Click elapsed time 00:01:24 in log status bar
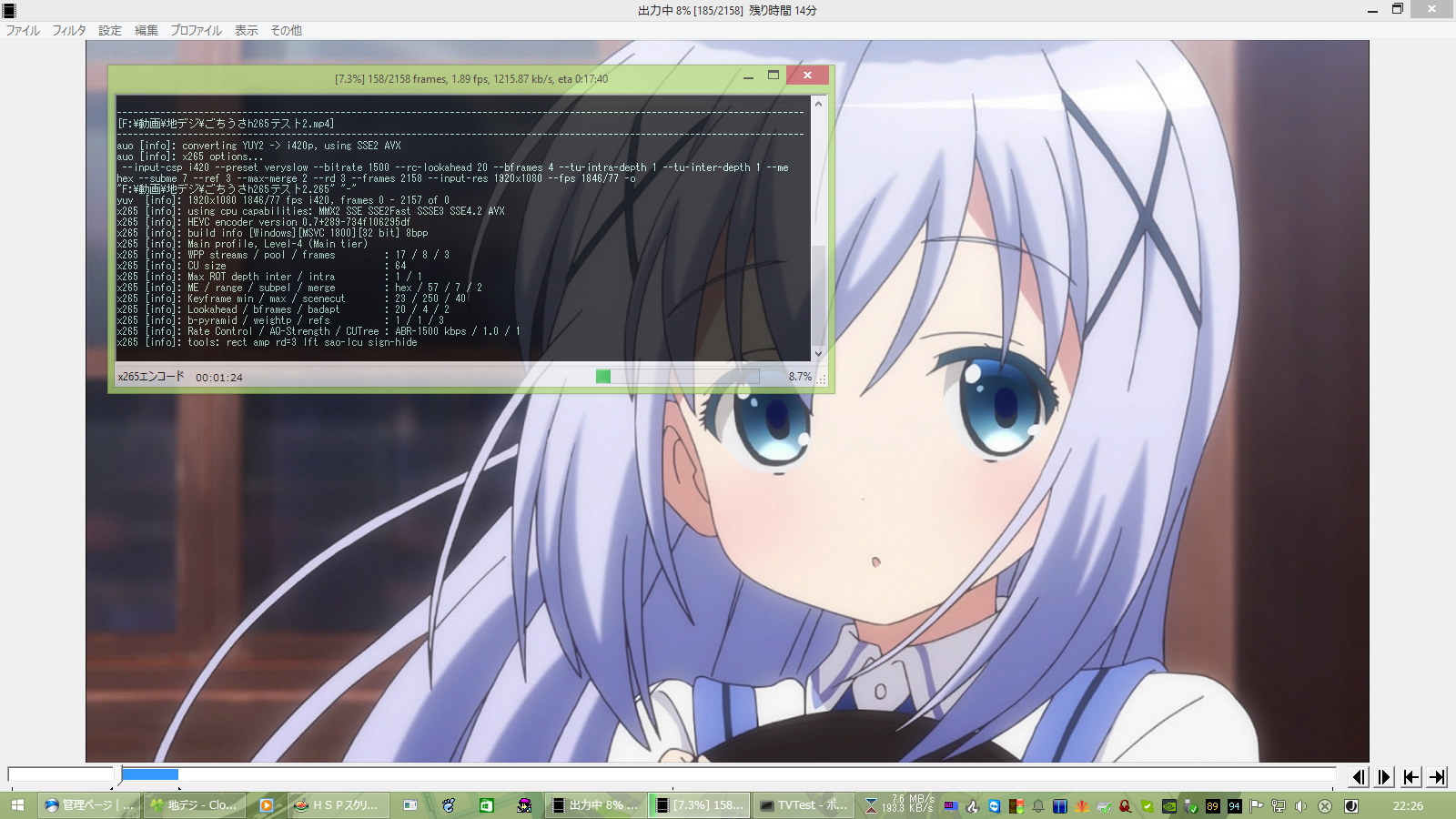The width and height of the screenshot is (1456, 819). click(219, 377)
